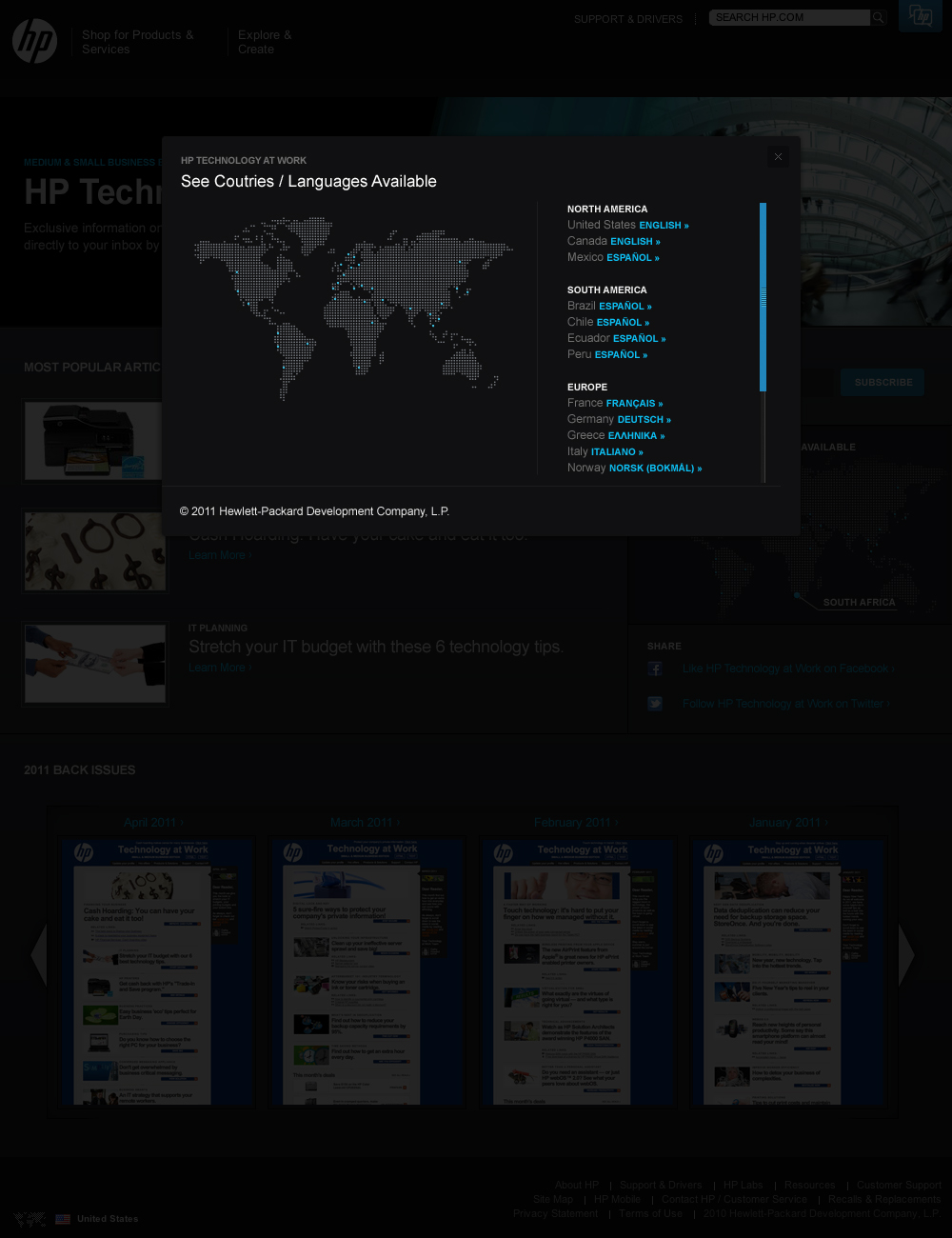Click the Twitter share icon

[x=655, y=704]
